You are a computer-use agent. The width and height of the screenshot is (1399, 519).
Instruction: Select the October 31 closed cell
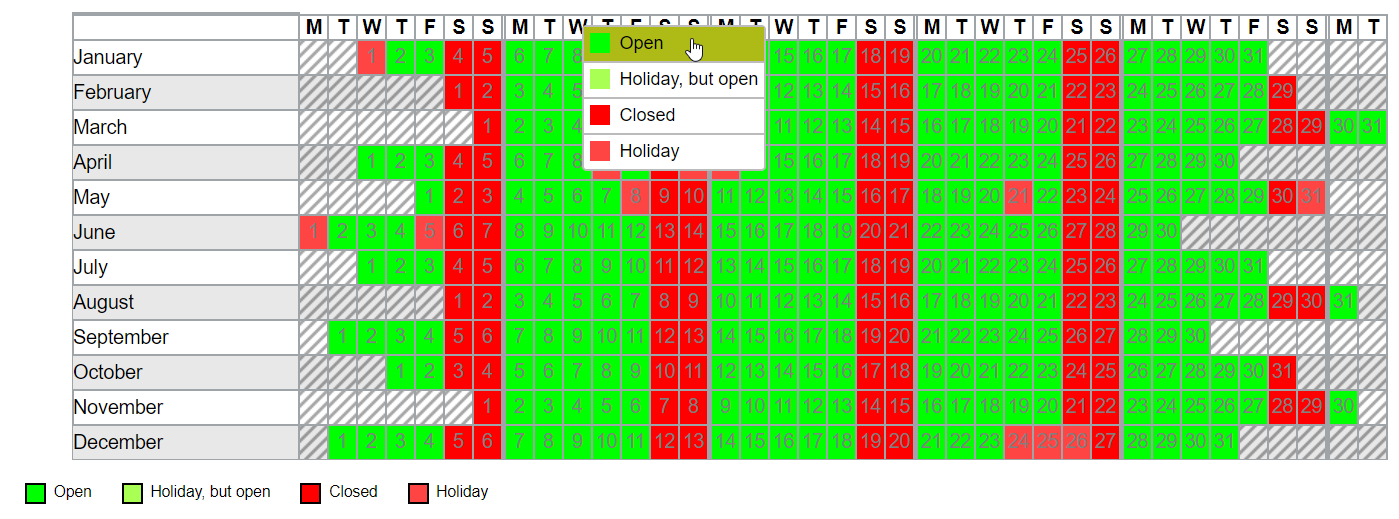(1282, 372)
